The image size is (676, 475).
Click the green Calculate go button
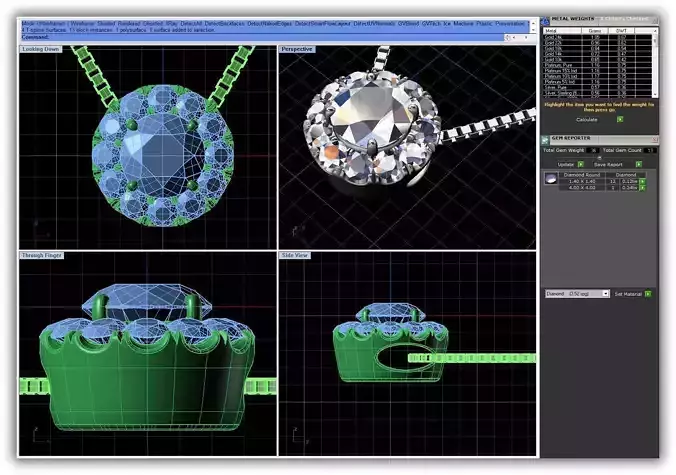tap(620, 119)
